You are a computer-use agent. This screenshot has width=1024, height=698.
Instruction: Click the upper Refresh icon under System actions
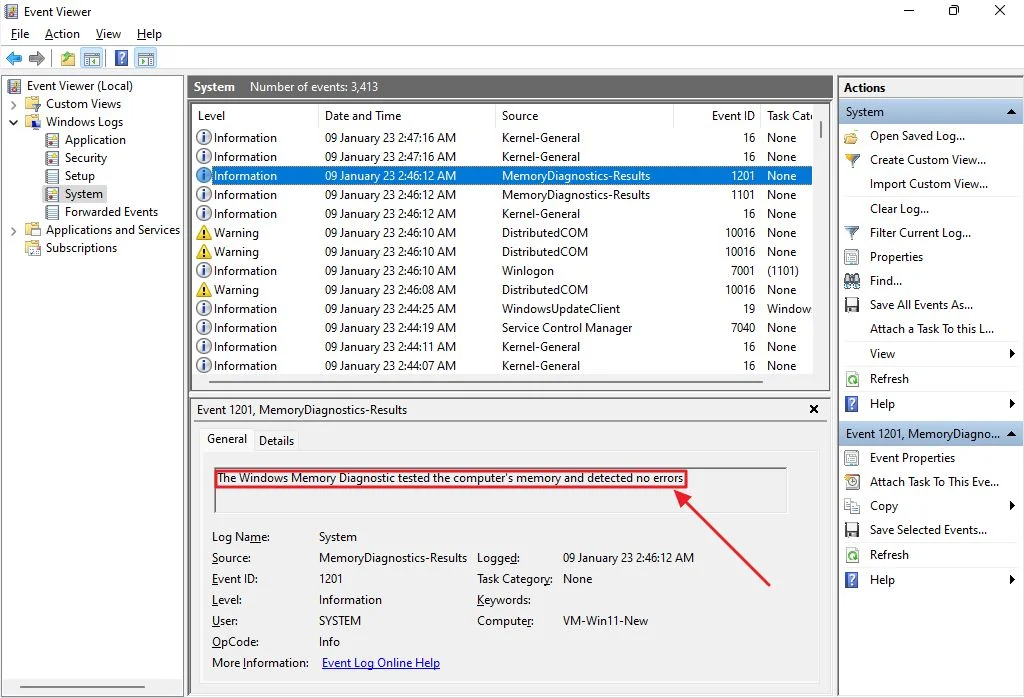852,379
